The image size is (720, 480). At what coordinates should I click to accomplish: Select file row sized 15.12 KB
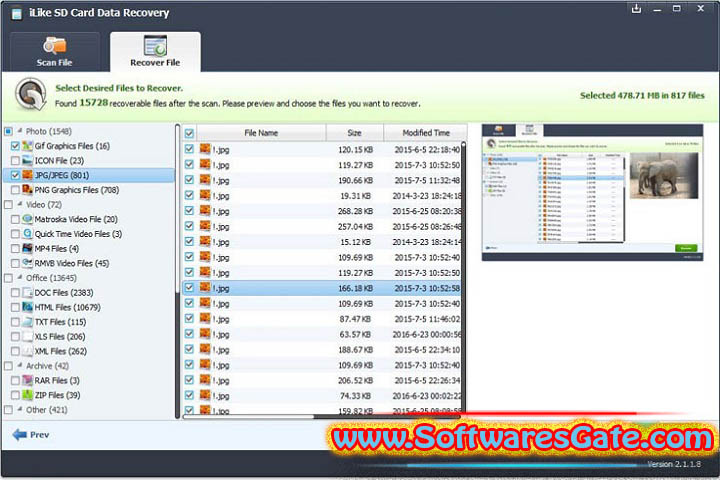pyautogui.click(x=322, y=242)
